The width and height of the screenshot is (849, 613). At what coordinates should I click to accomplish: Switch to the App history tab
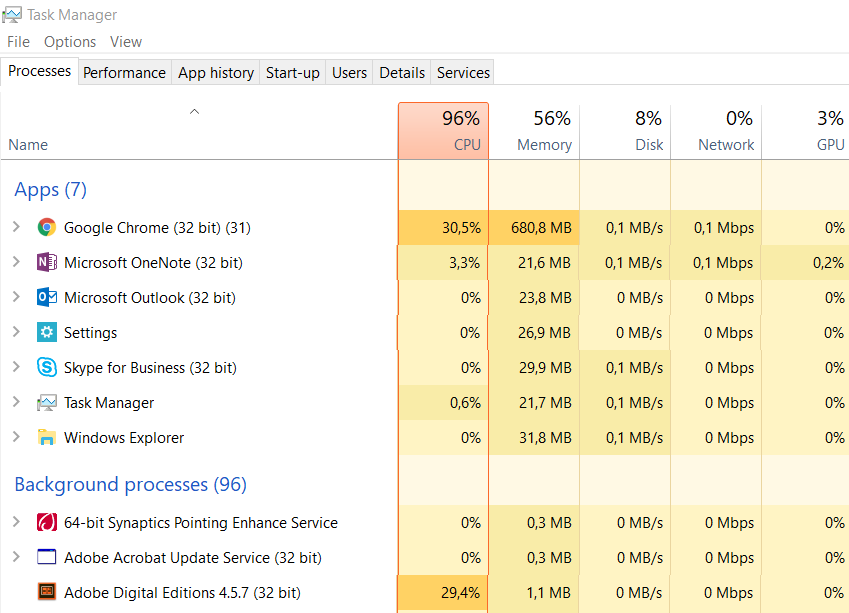215,73
